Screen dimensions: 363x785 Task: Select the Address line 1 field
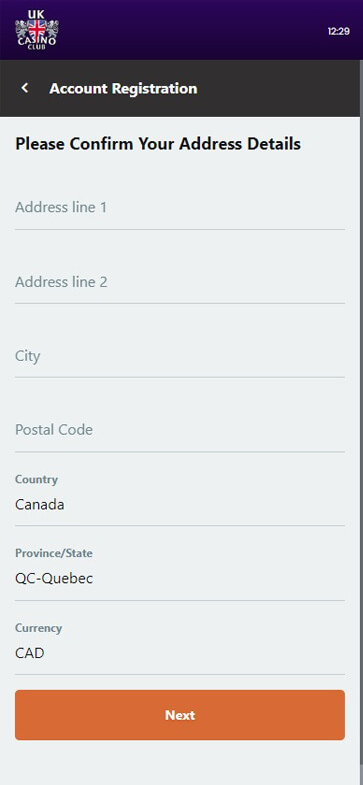point(180,208)
